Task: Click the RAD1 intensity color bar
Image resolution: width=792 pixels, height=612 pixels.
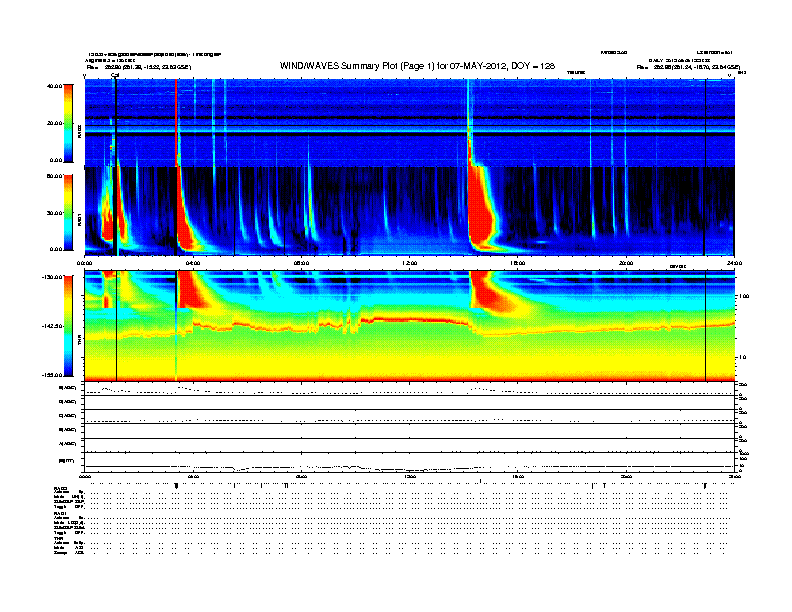Action: tap(68, 212)
